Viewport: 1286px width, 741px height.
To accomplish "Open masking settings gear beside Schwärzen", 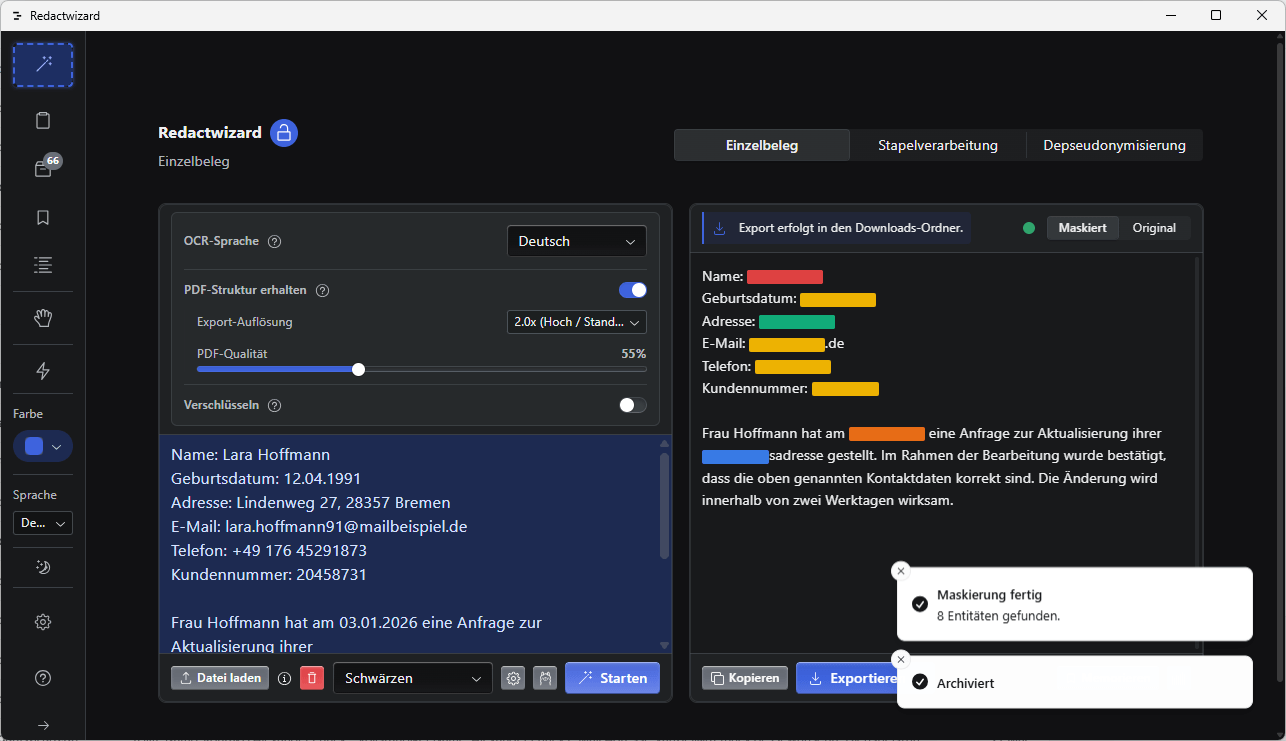I will (x=513, y=678).
